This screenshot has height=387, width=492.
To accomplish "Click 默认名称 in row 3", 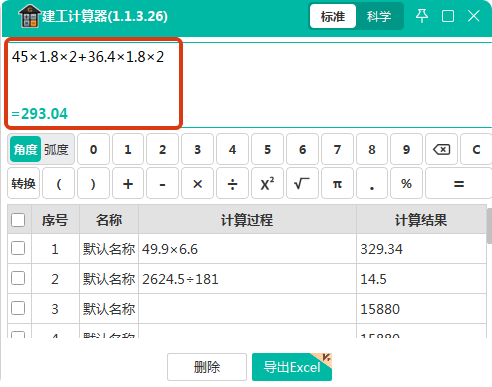I will tap(109, 309).
